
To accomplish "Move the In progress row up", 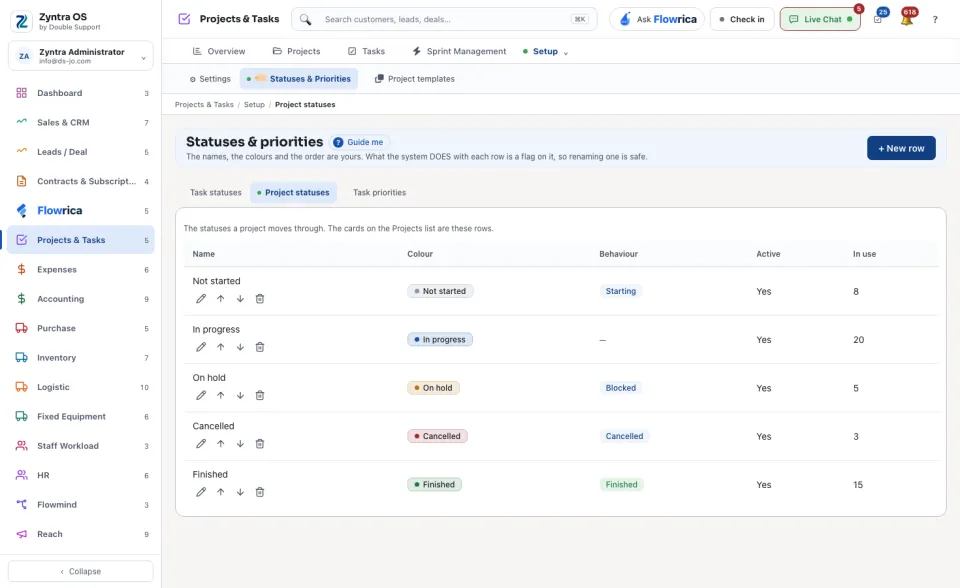I will pyautogui.click(x=220, y=347).
